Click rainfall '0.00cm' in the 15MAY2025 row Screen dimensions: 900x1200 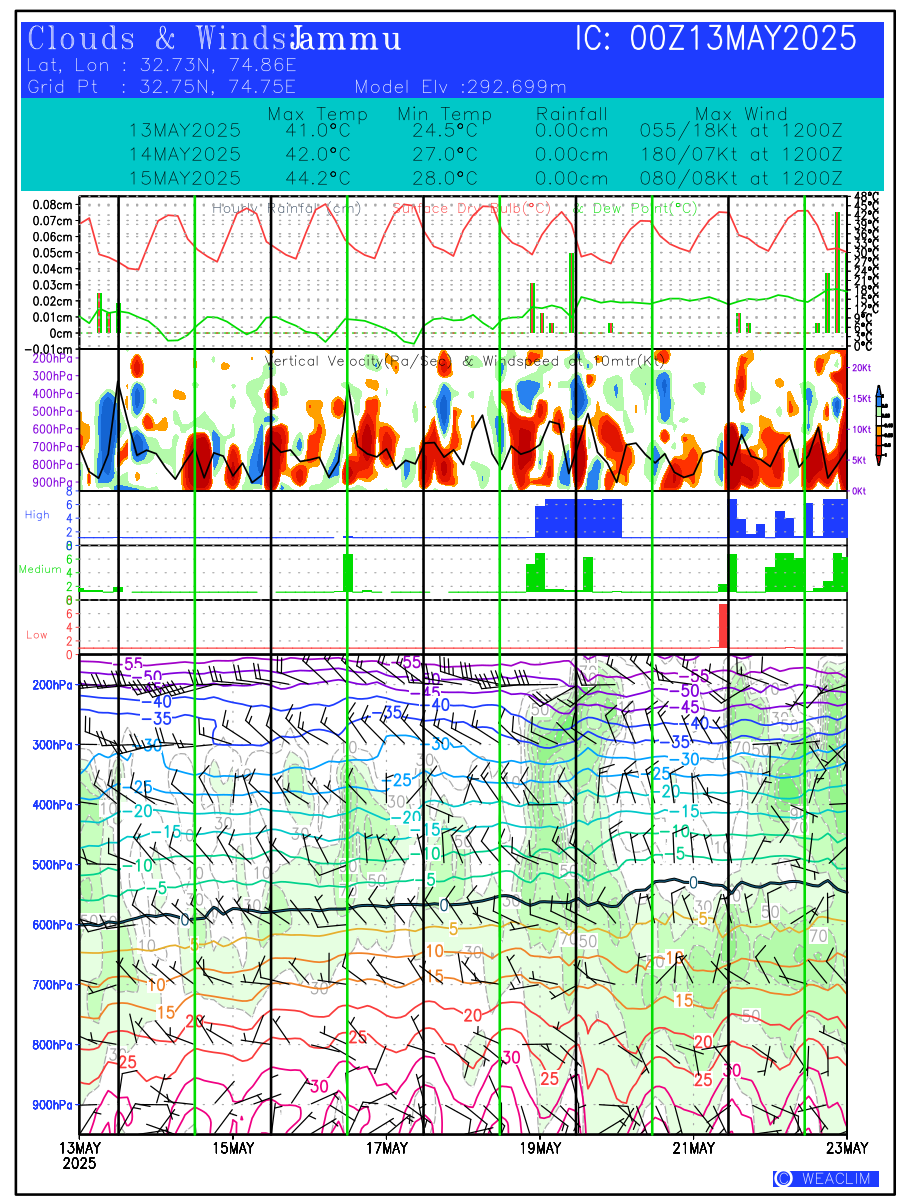click(572, 179)
